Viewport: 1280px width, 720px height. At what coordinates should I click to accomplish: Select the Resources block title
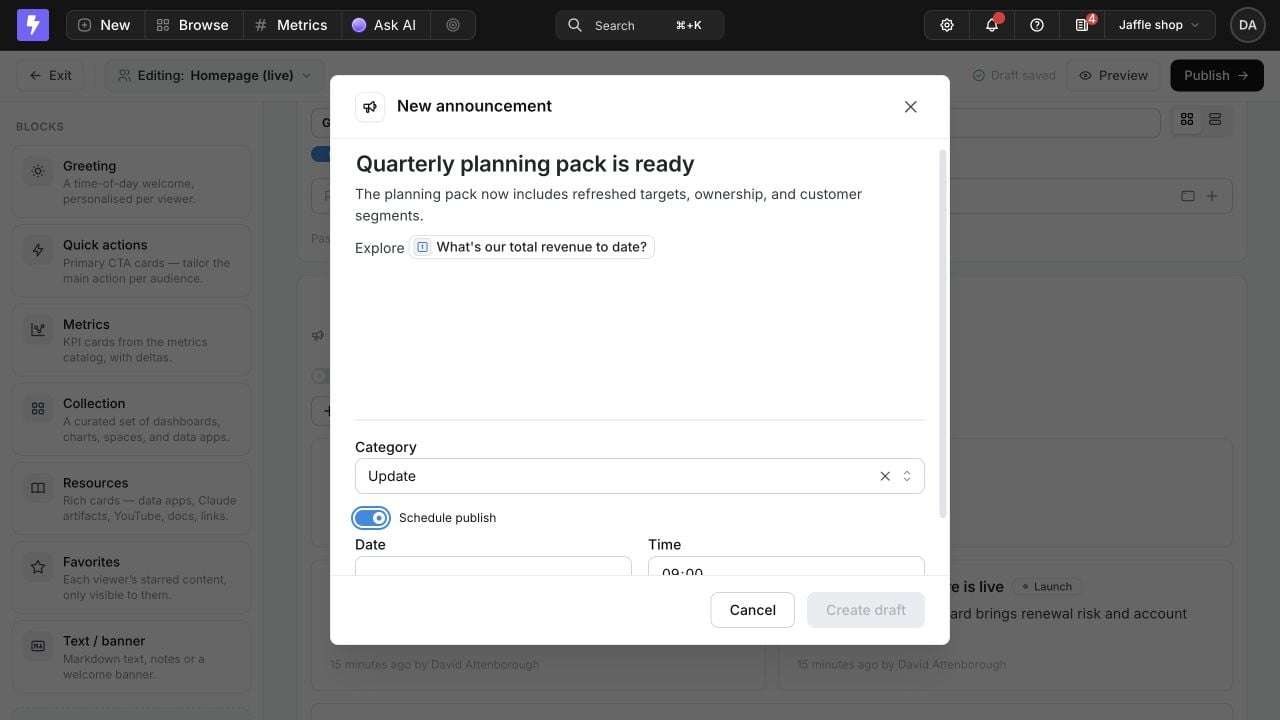95,483
